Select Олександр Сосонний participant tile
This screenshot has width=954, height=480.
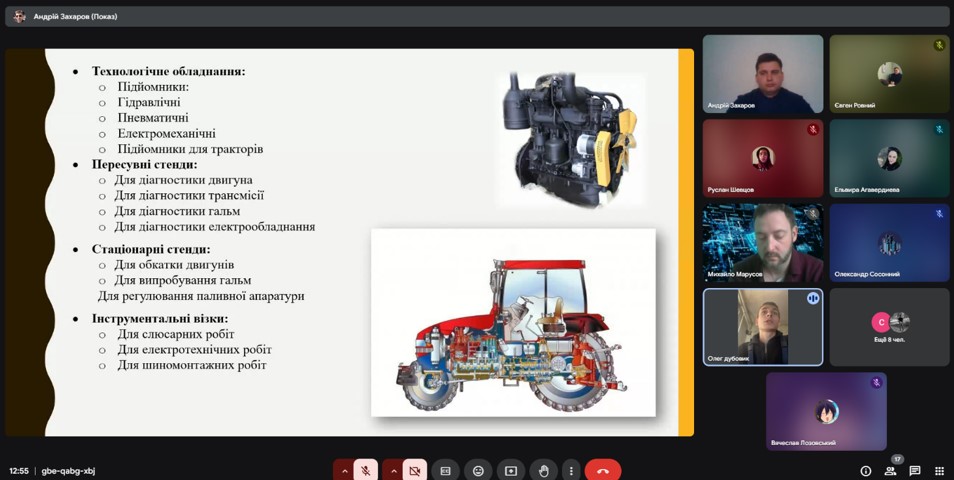[890, 243]
